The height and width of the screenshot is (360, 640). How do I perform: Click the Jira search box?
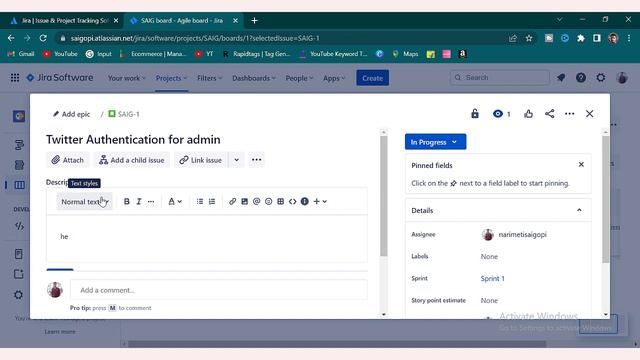[500, 78]
